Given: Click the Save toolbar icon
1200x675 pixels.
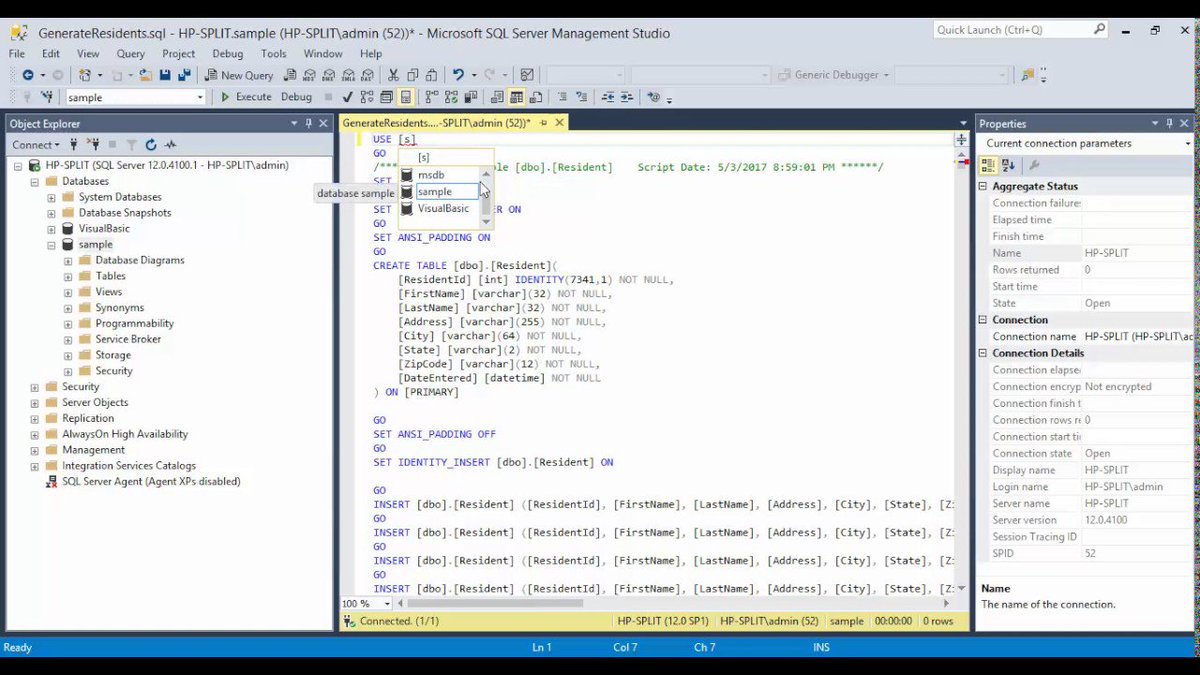Looking at the screenshot, I should point(164,75).
